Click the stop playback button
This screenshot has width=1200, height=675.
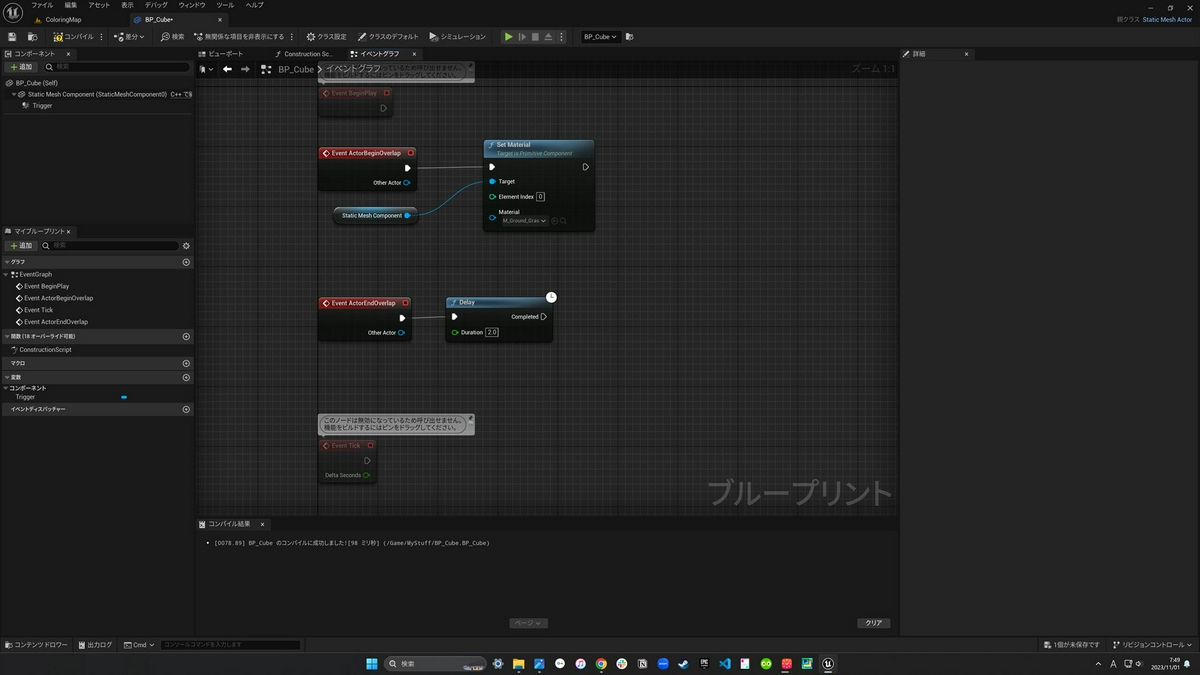click(x=535, y=37)
